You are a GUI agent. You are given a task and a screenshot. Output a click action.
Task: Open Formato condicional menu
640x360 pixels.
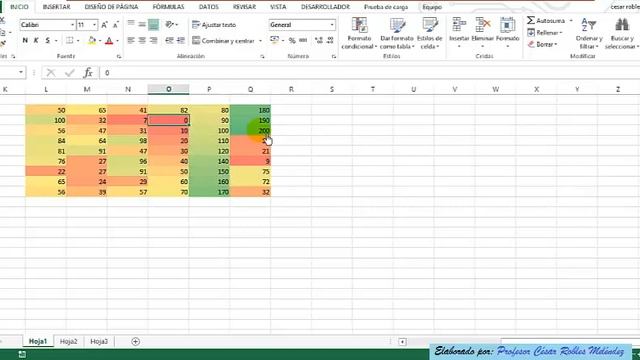(359, 33)
